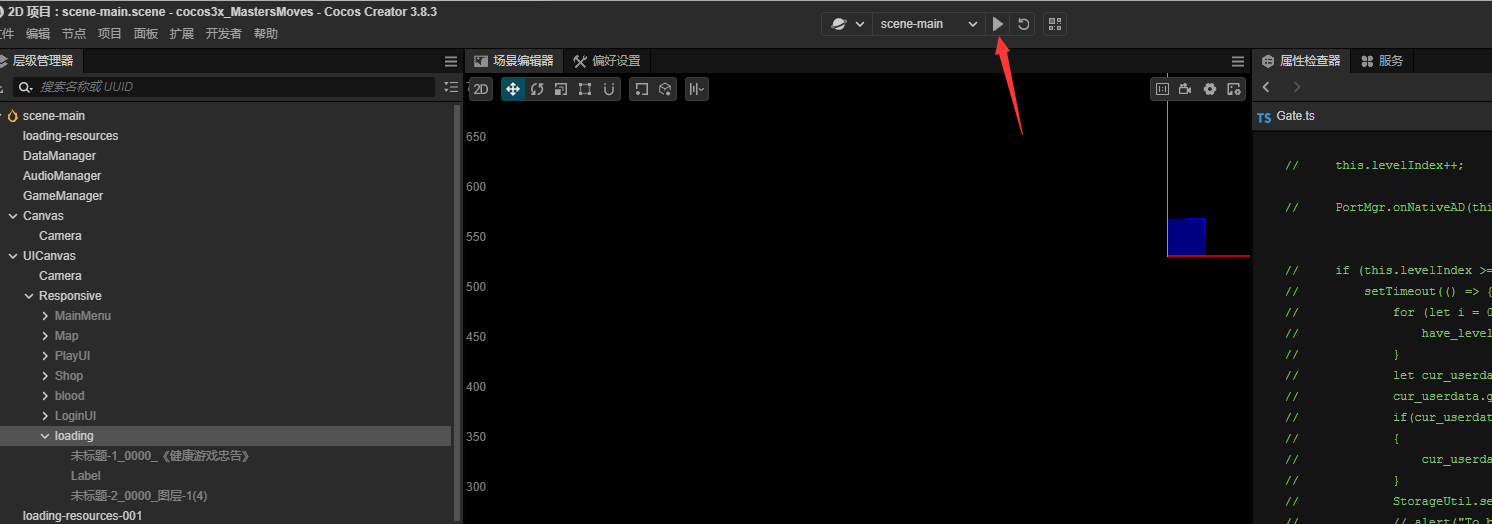Select the AudioManager node
Viewport: 1492px width, 524px height.
tap(62, 176)
